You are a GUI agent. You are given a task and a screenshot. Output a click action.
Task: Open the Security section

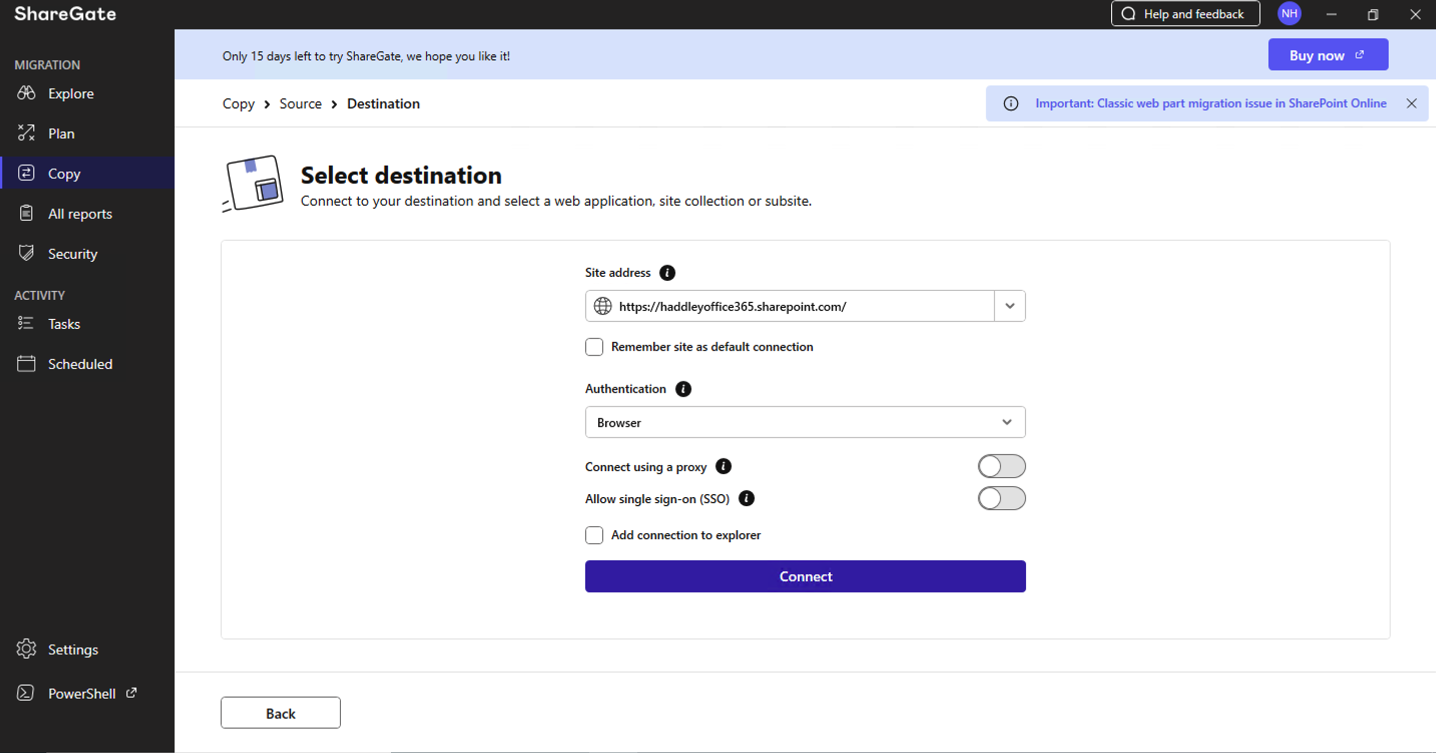87,253
